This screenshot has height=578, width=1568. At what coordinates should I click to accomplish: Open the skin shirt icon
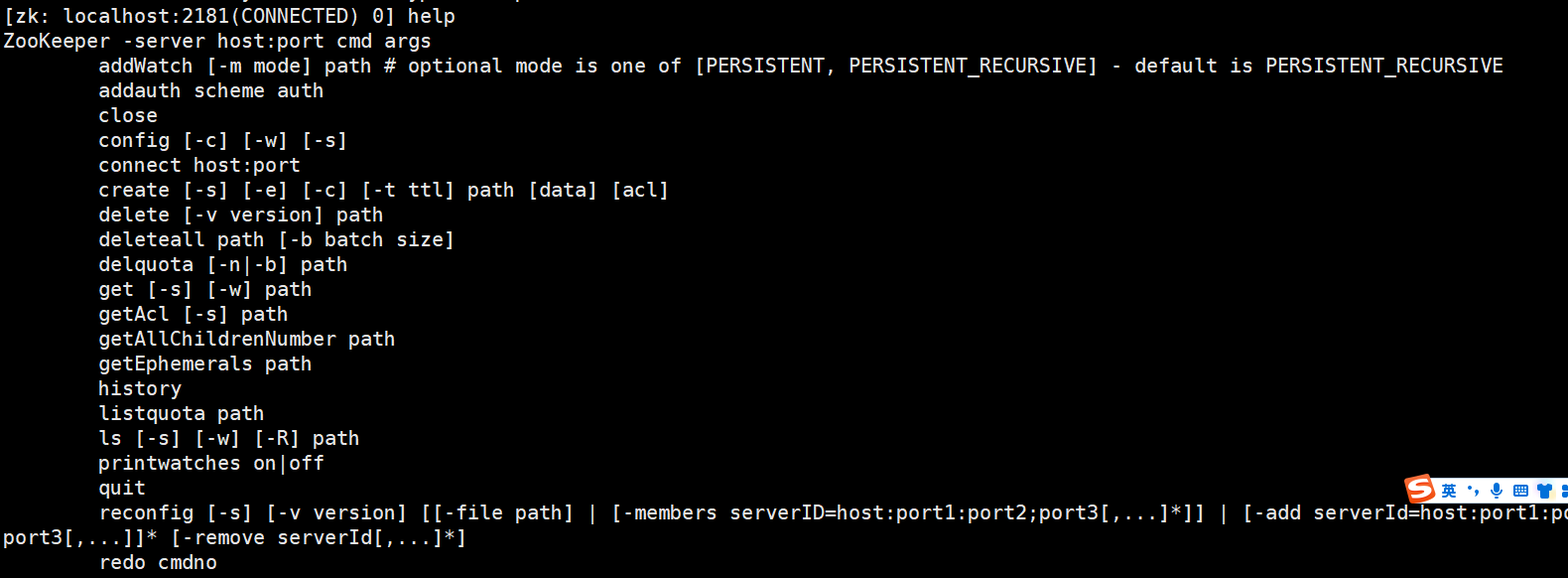click(1544, 491)
